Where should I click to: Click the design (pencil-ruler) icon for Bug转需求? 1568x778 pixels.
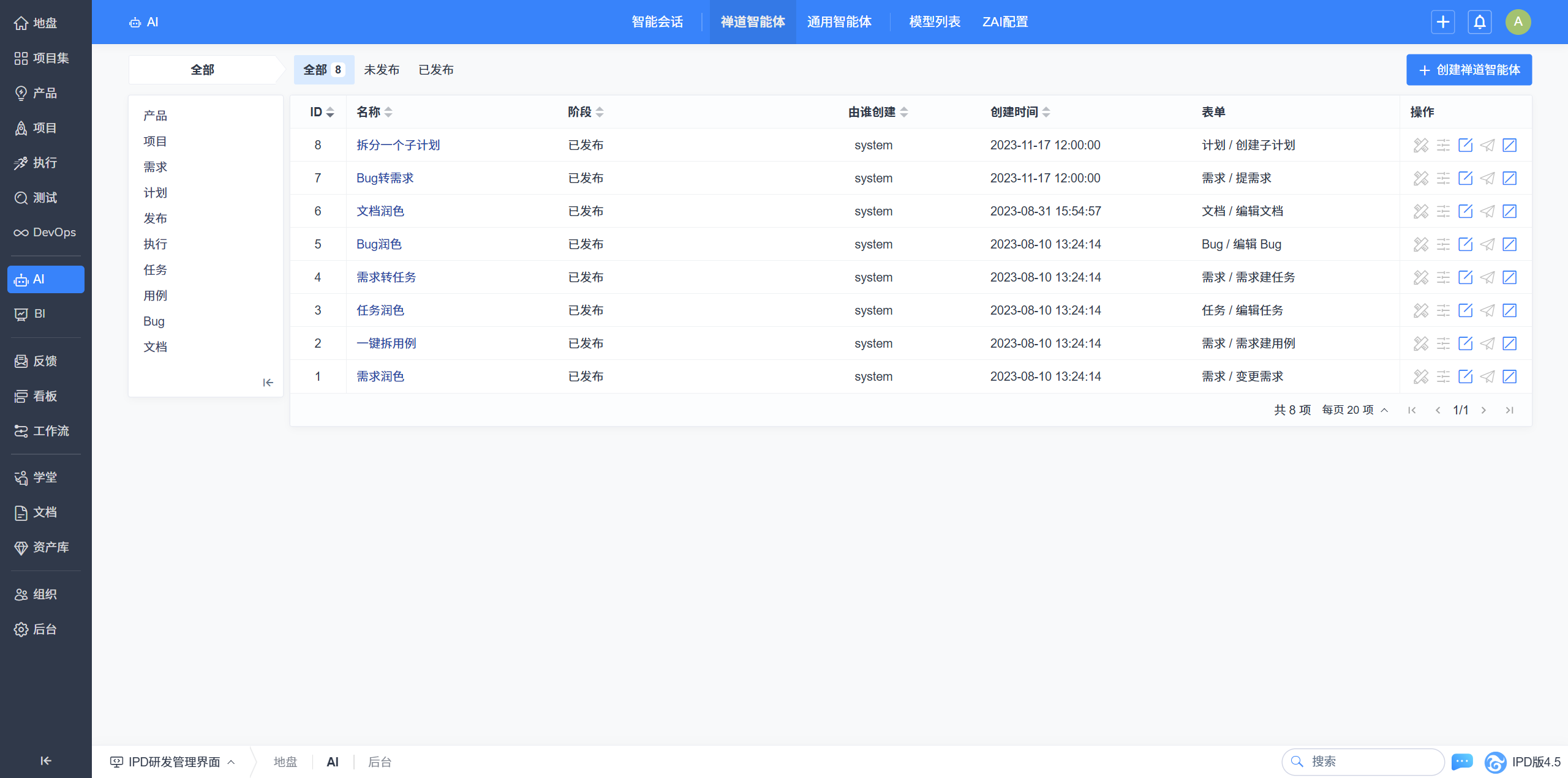coord(1420,178)
